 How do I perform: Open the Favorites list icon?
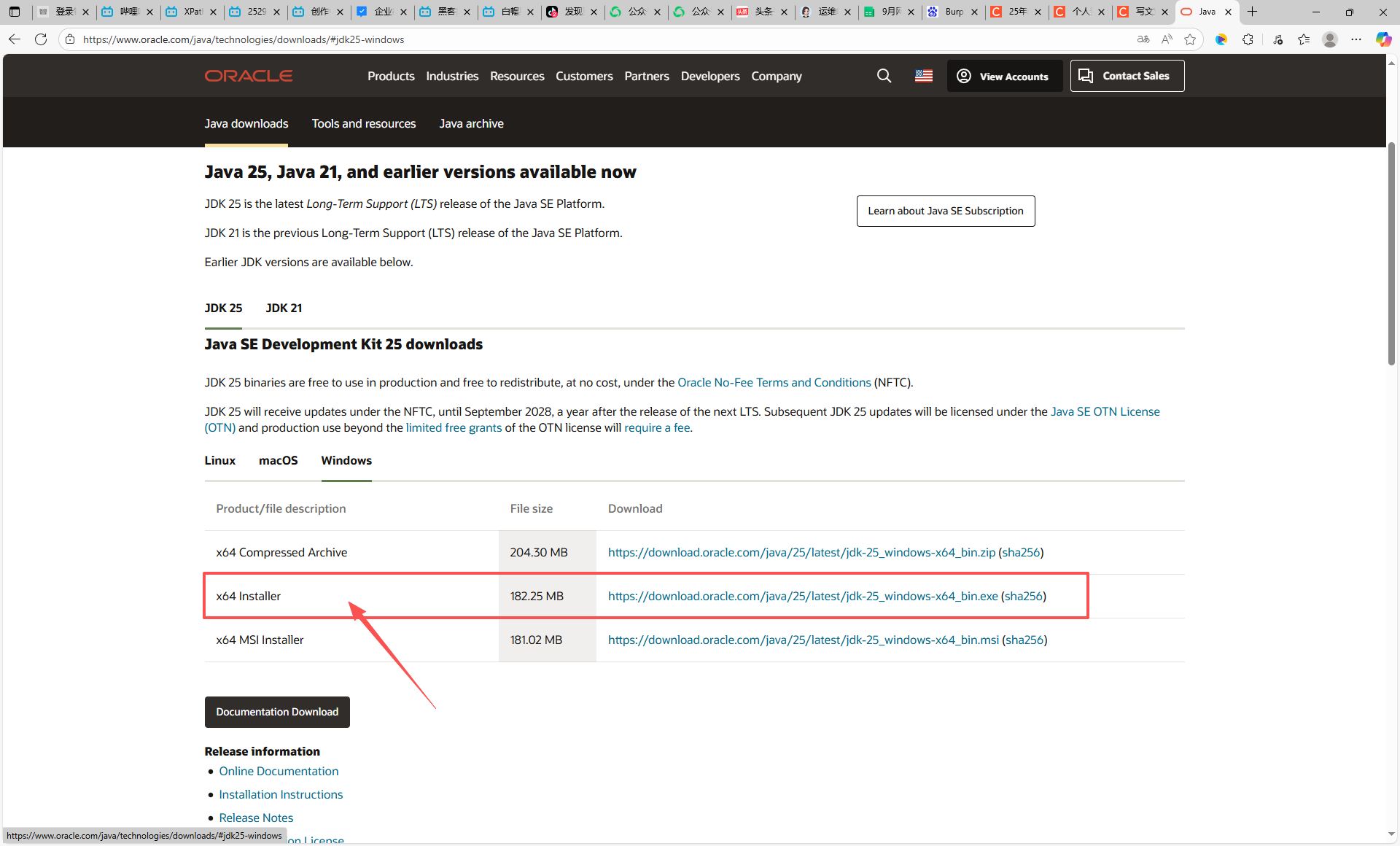[x=1304, y=39]
